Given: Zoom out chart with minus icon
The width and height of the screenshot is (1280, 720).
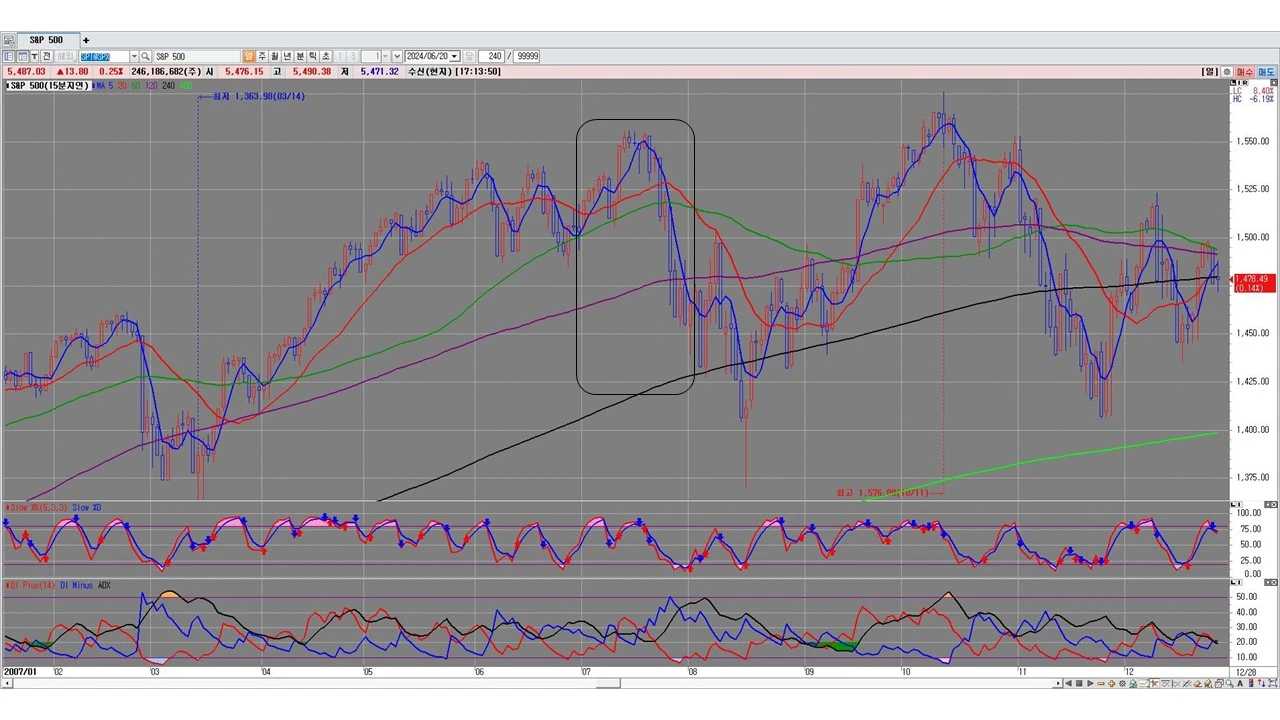Looking at the screenshot, I should [x=1102, y=684].
